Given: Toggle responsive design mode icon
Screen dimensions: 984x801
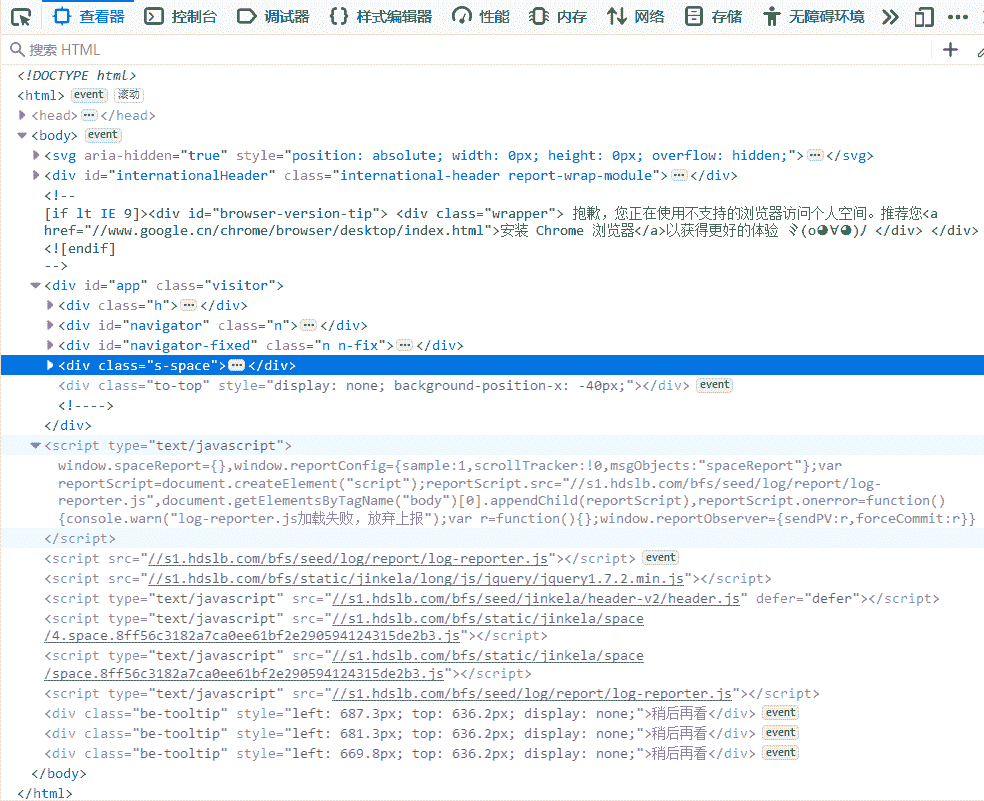Looking at the screenshot, I should 926,16.
